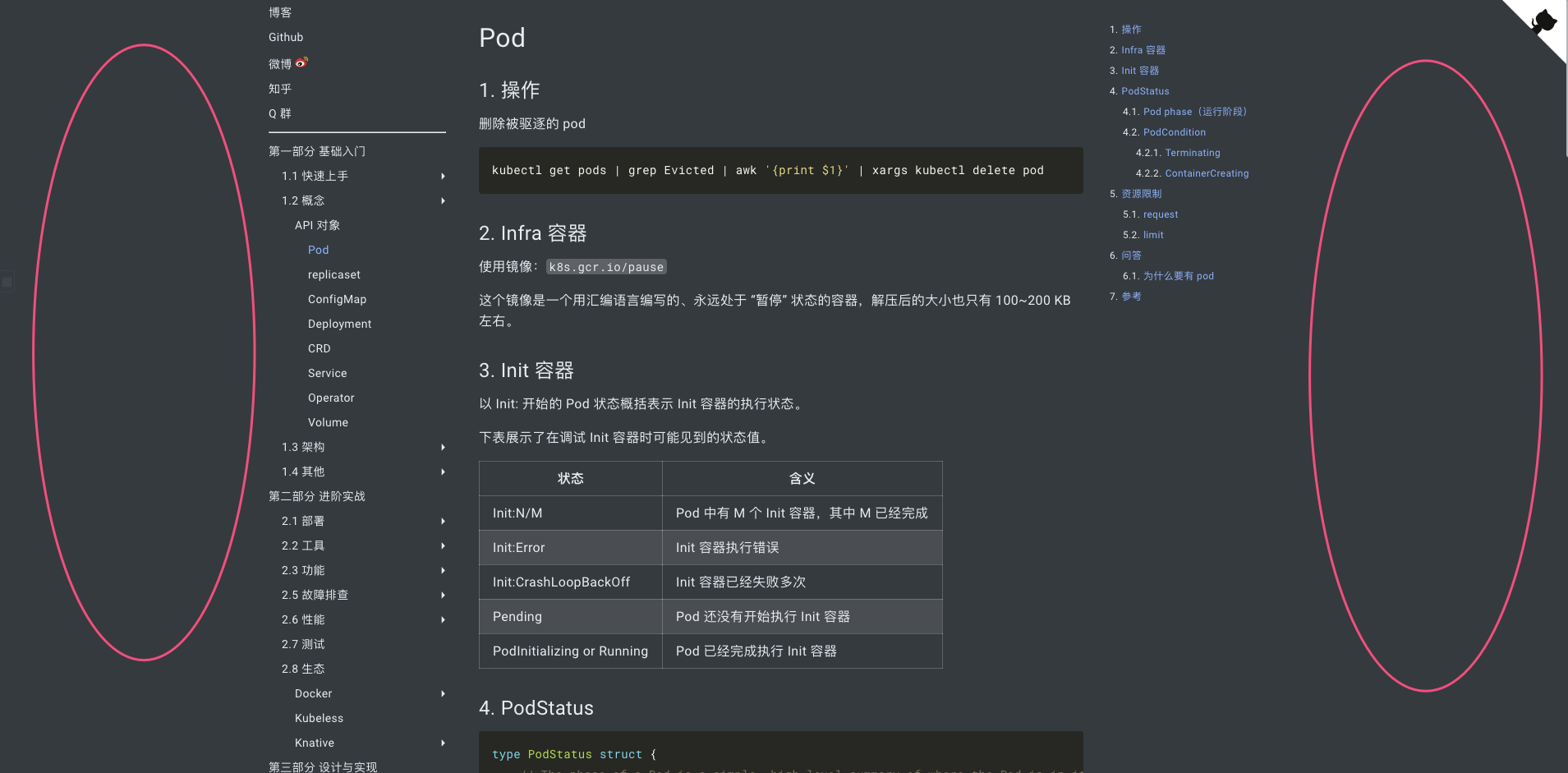
Task: Expand the 2.1 部署 section arrow
Action: coord(443,521)
